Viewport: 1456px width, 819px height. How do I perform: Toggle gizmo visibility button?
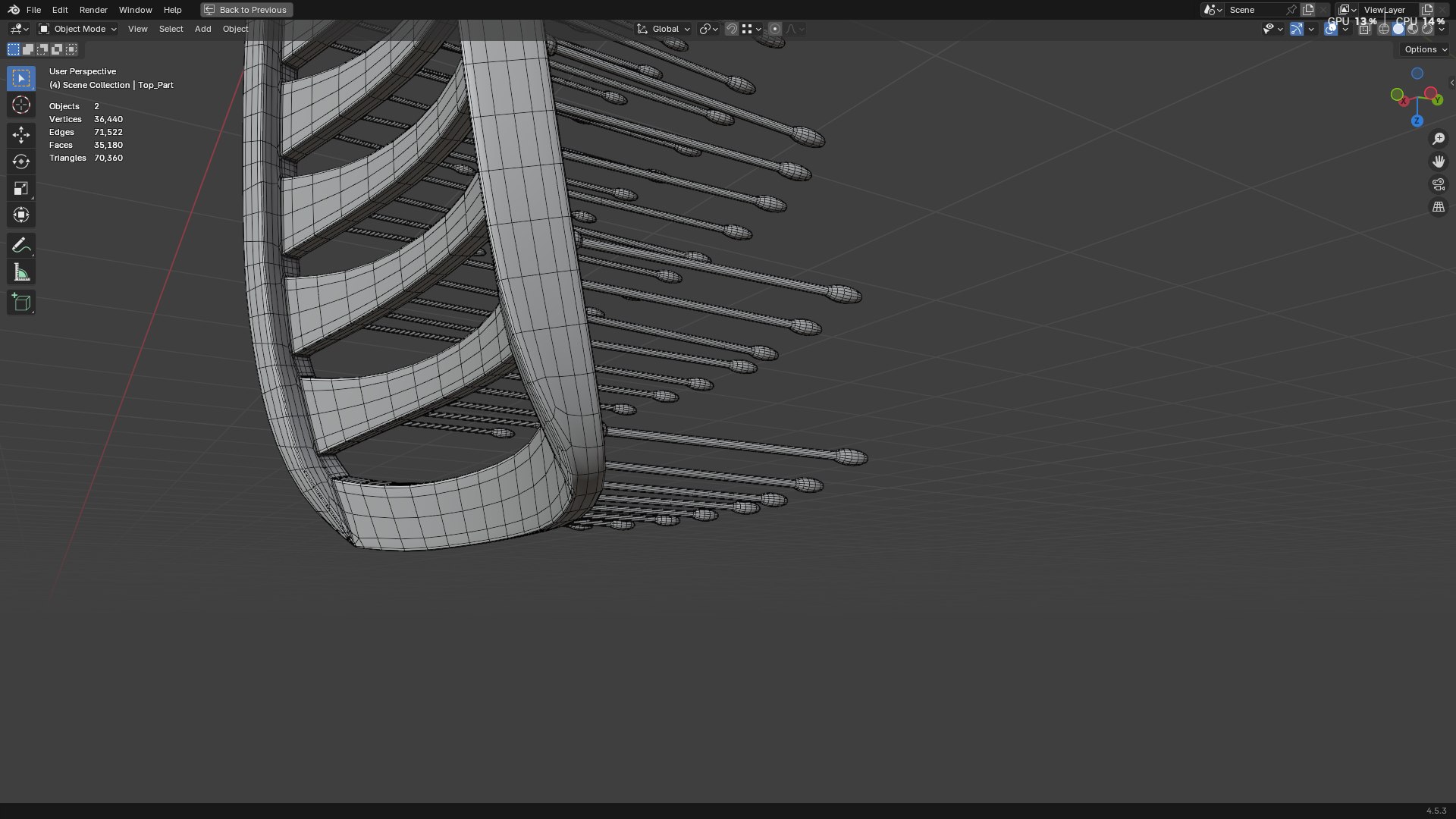(x=1297, y=29)
